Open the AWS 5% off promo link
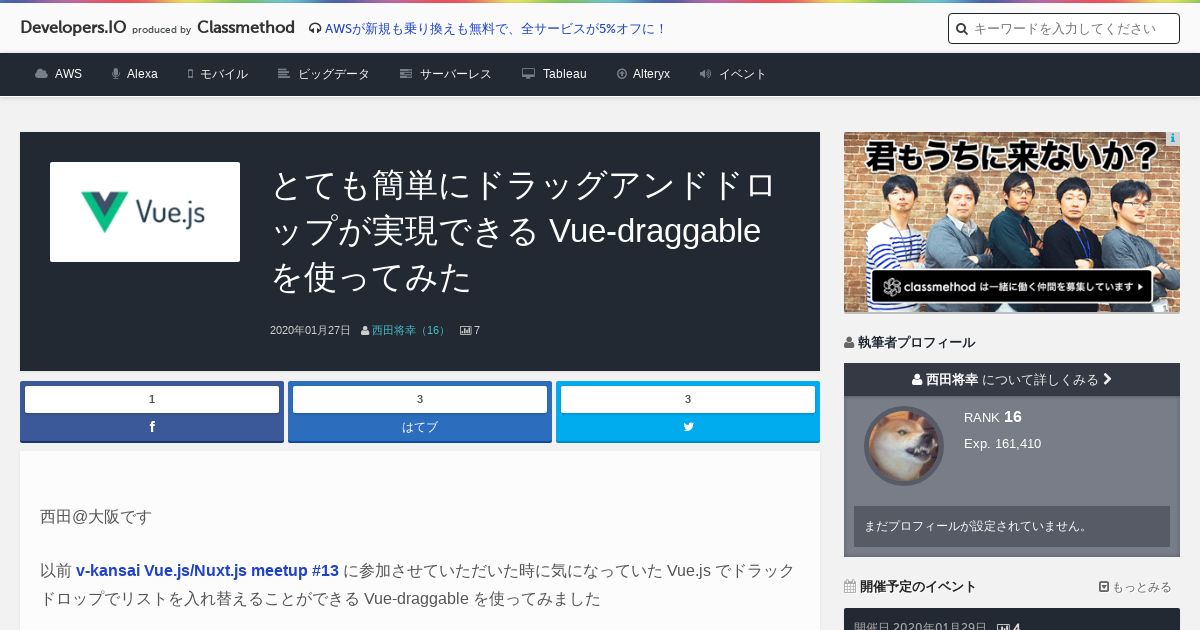Screen dimensions: 1200x630 pos(495,29)
